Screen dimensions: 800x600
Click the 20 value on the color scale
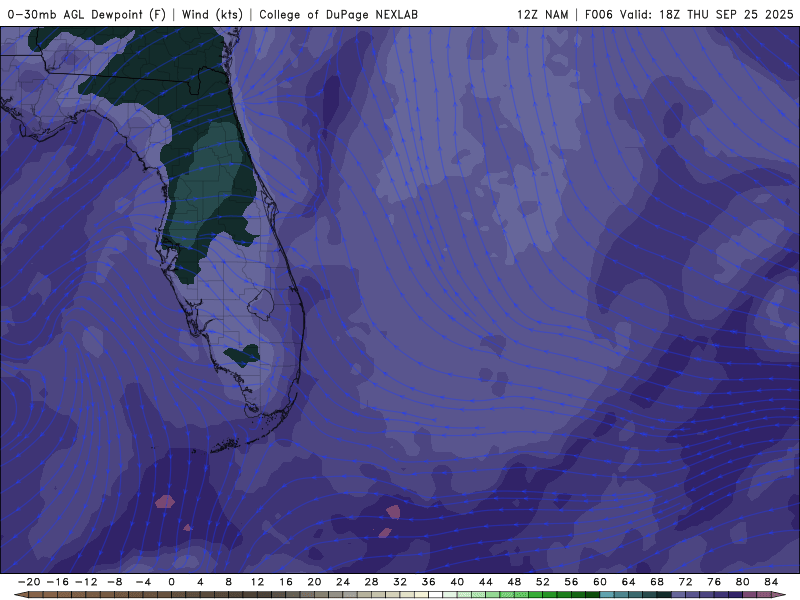pos(314,582)
